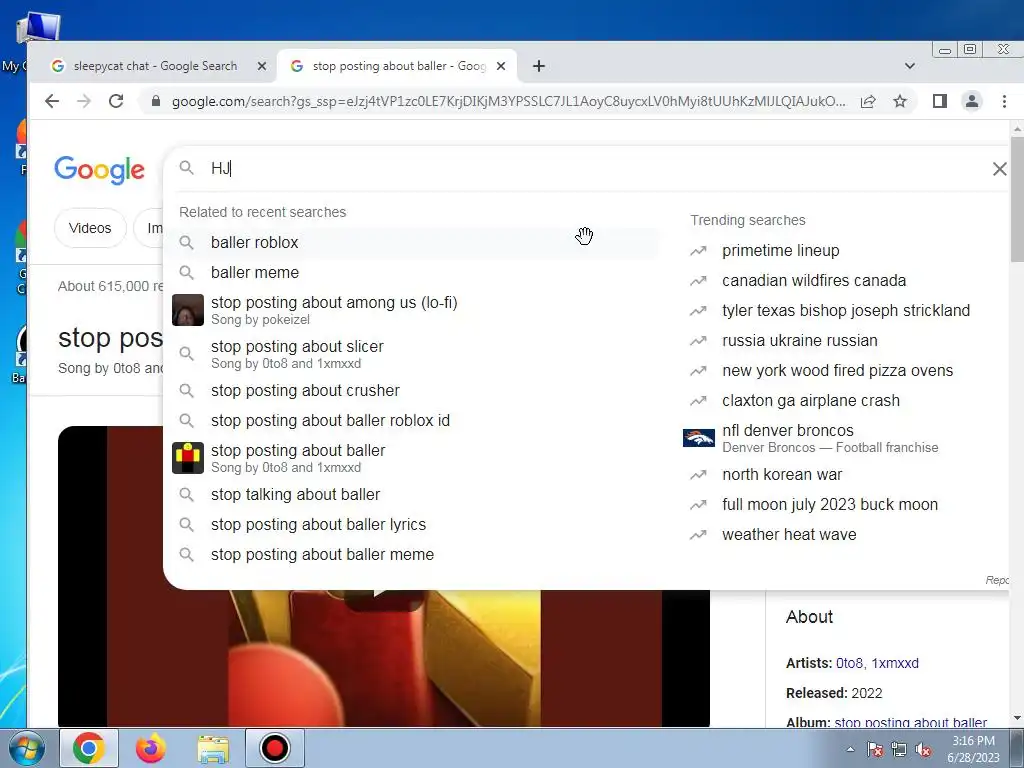Open the Windows Start menu orb
The height and width of the screenshot is (768, 1024).
(26, 748)
